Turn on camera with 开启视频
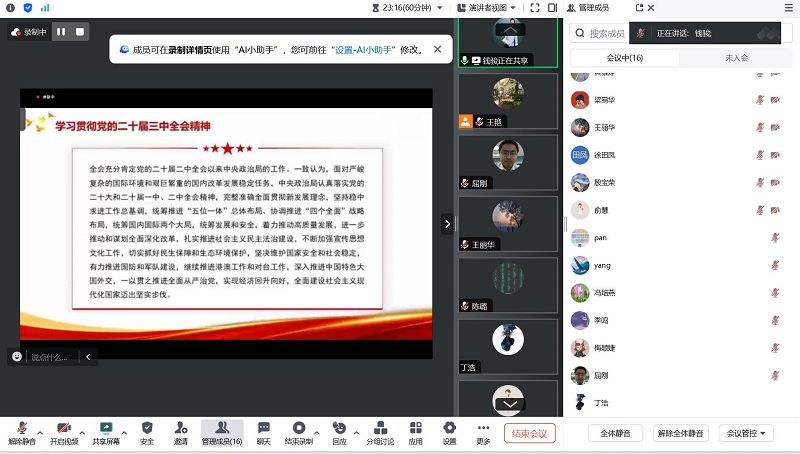Screen dimensions: 800x454 click(x=64, y=433)
